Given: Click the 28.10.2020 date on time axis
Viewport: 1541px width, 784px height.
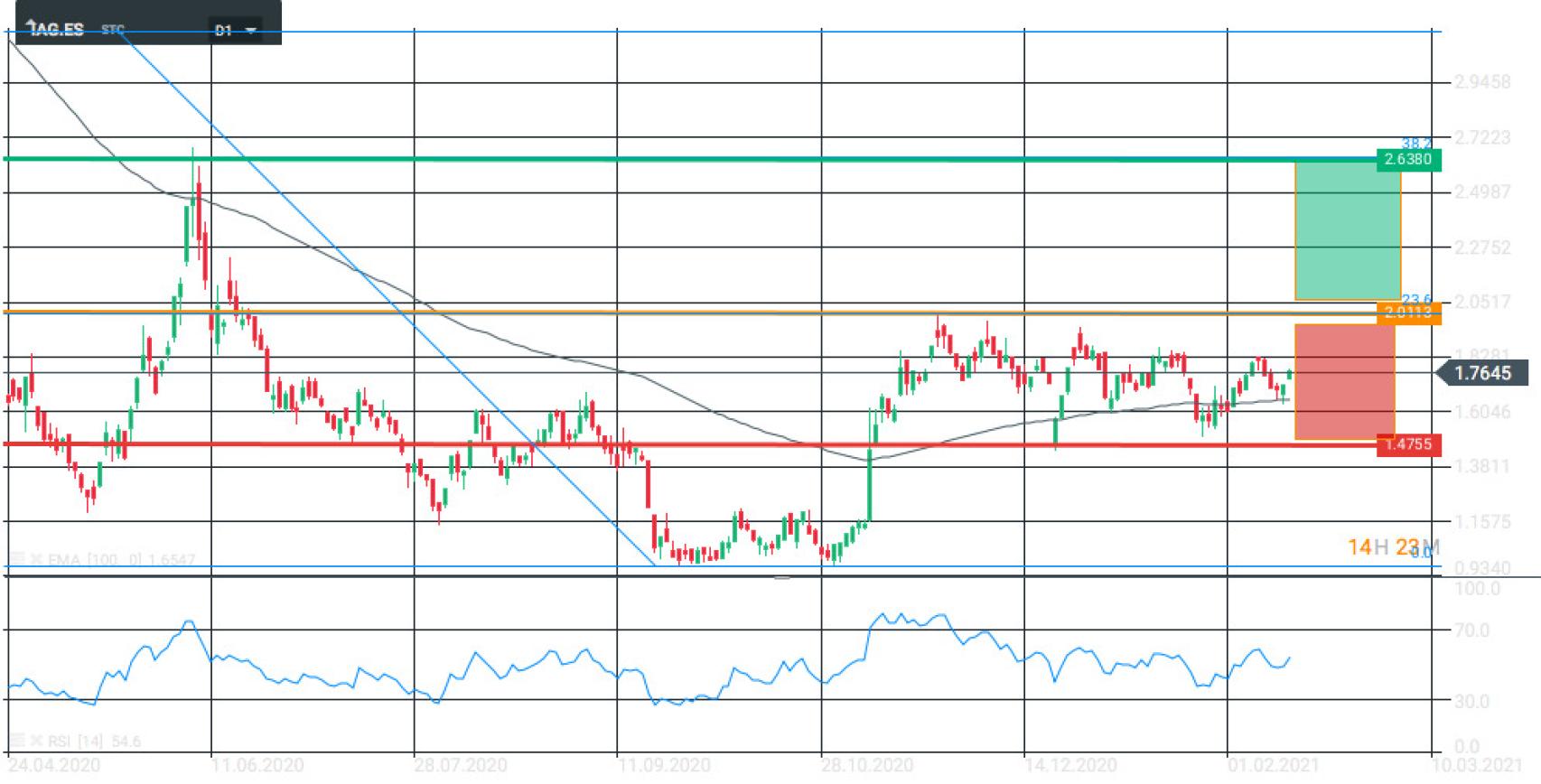Looking at the screenshot, I should (867, 766).
